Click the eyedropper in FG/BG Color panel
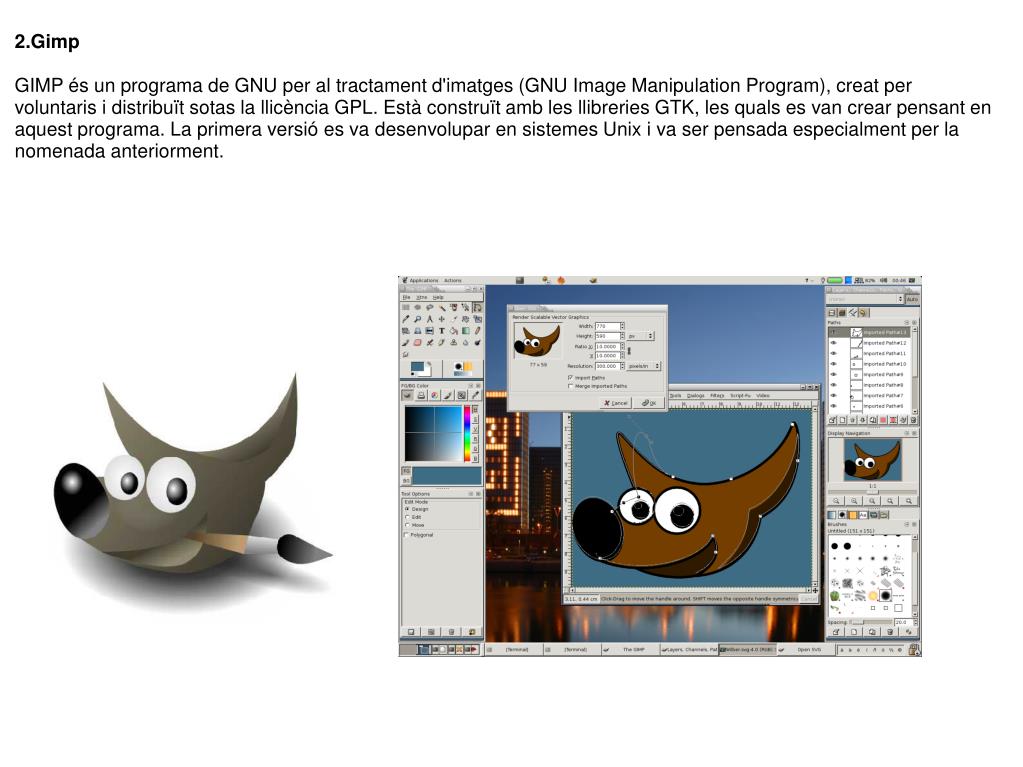 pos(476,395)
